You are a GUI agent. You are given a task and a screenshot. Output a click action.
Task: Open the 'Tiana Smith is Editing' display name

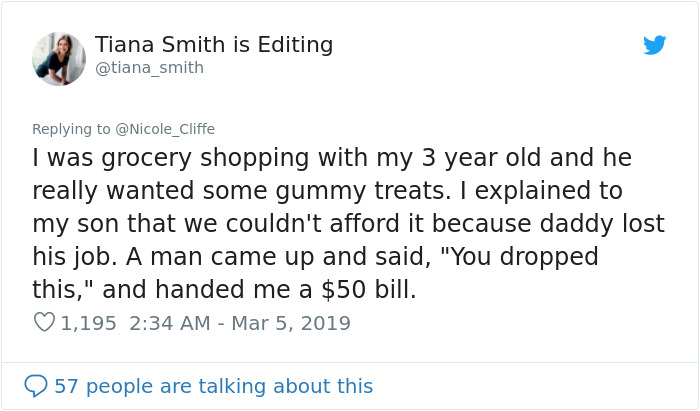214,45
